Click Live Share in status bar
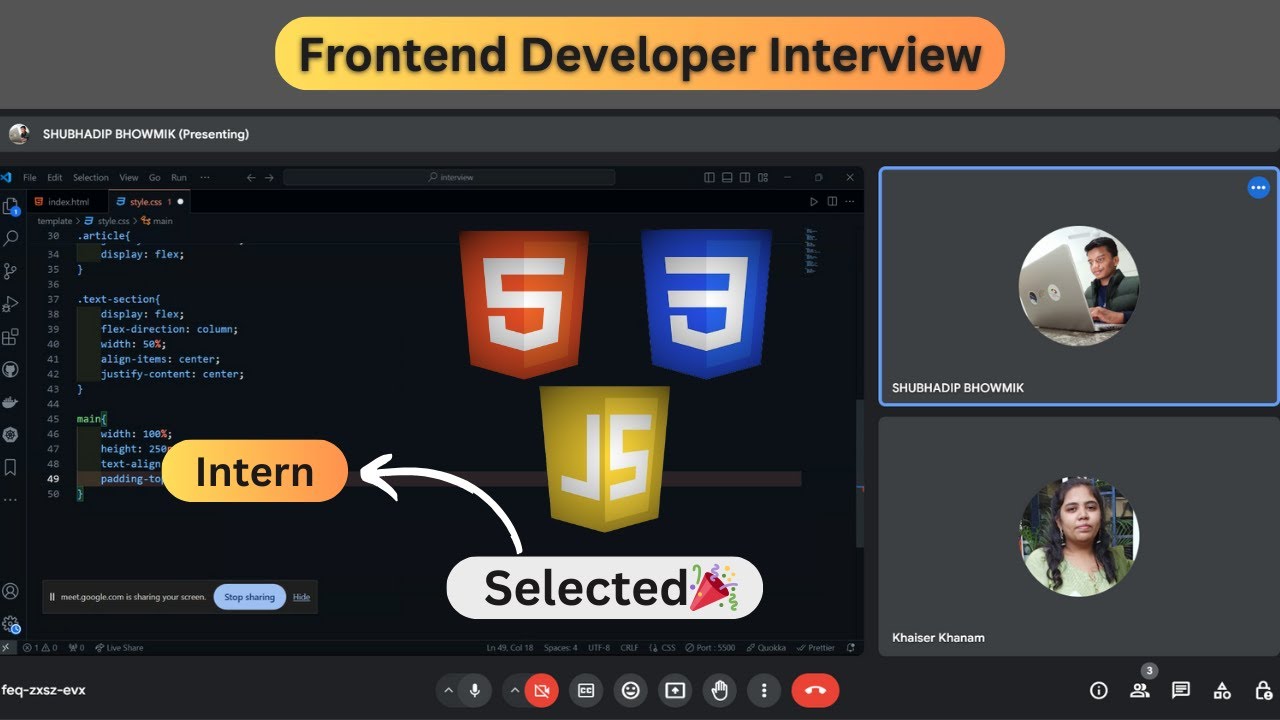This screenshot has width=1280, height=720. (x=119, y=648)
